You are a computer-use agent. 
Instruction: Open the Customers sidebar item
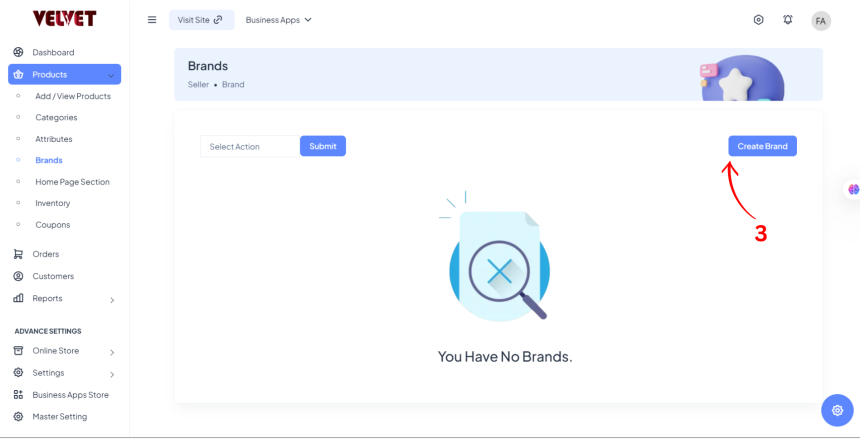pos(52,276)
